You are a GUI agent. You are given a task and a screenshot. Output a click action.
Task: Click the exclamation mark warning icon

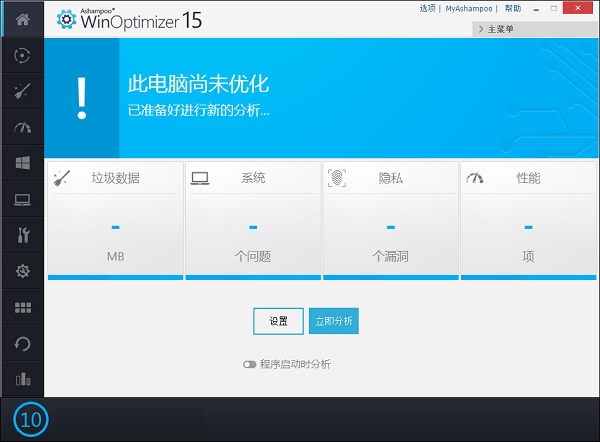[x=82, y=98]
